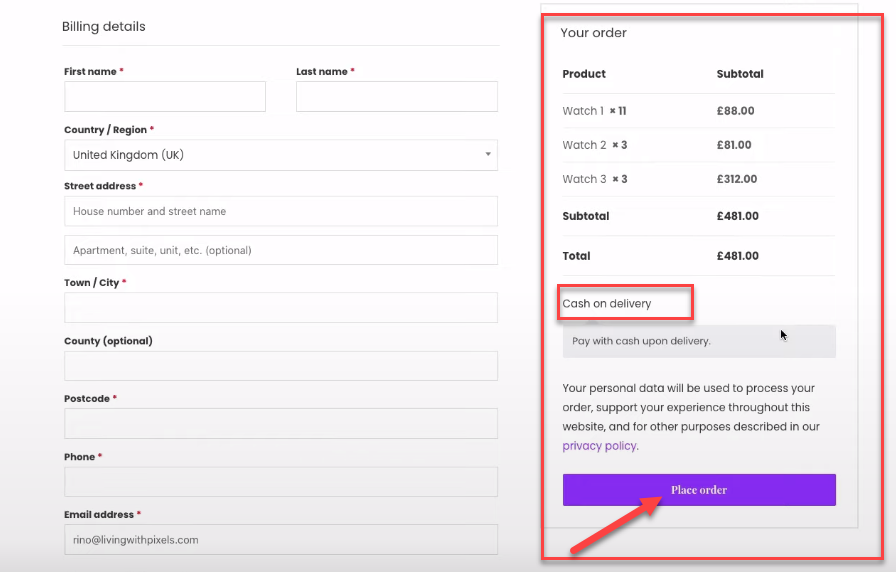Click the dropdown arrow beside United Kingdom (UK)

(x=488, y=154)
